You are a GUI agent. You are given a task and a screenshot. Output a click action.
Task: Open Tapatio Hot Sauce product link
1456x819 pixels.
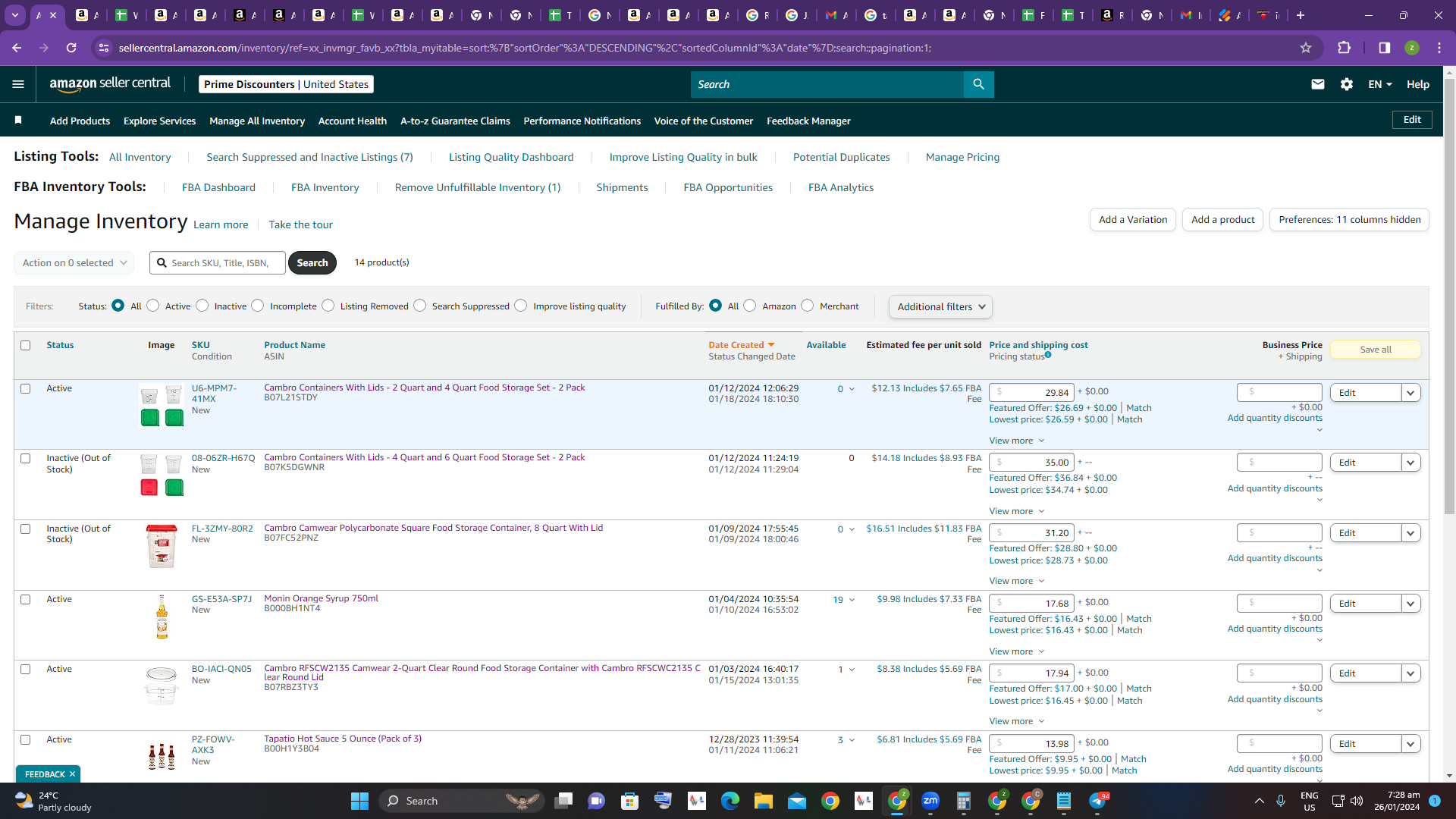point(343,739)
